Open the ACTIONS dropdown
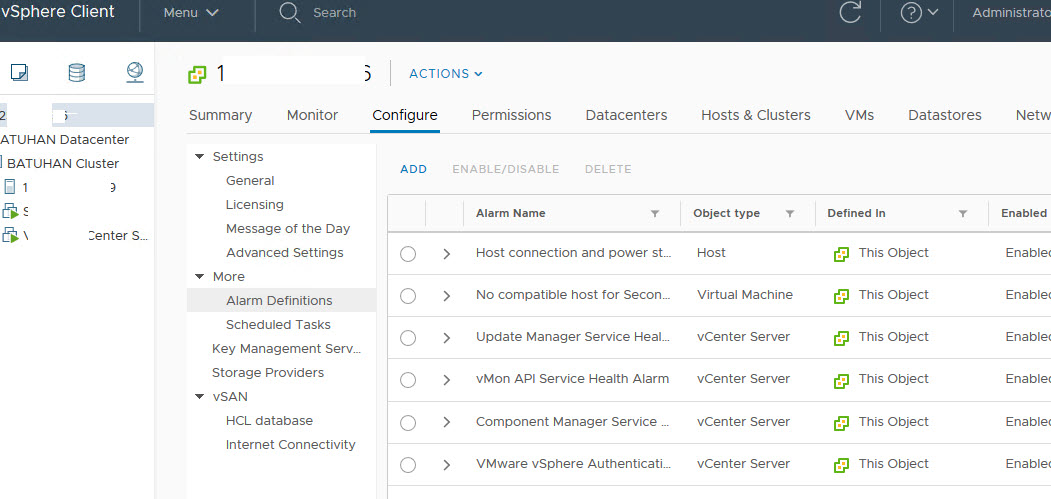 coord(445,74)
